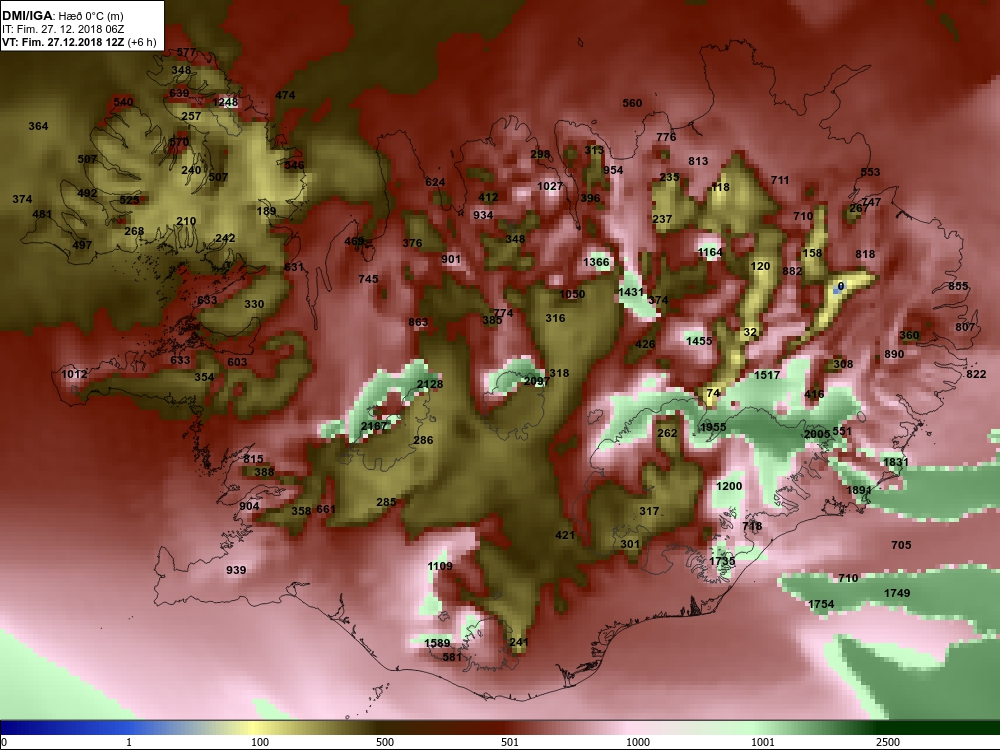Click the map value 262
Screen dimensions: 1000x750
(667, 433)
